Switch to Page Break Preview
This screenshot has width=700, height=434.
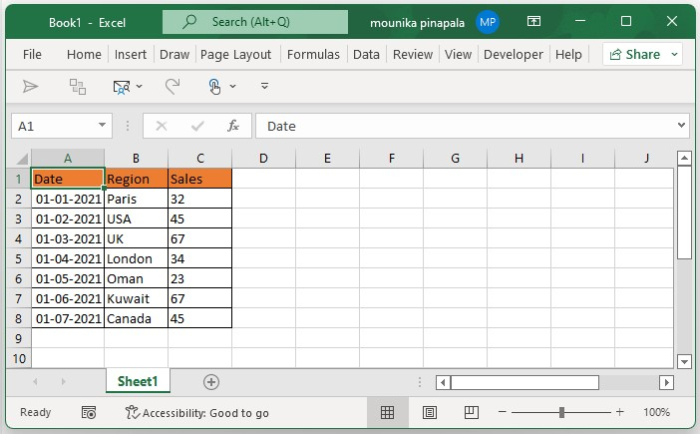click(x=471, y=412)
